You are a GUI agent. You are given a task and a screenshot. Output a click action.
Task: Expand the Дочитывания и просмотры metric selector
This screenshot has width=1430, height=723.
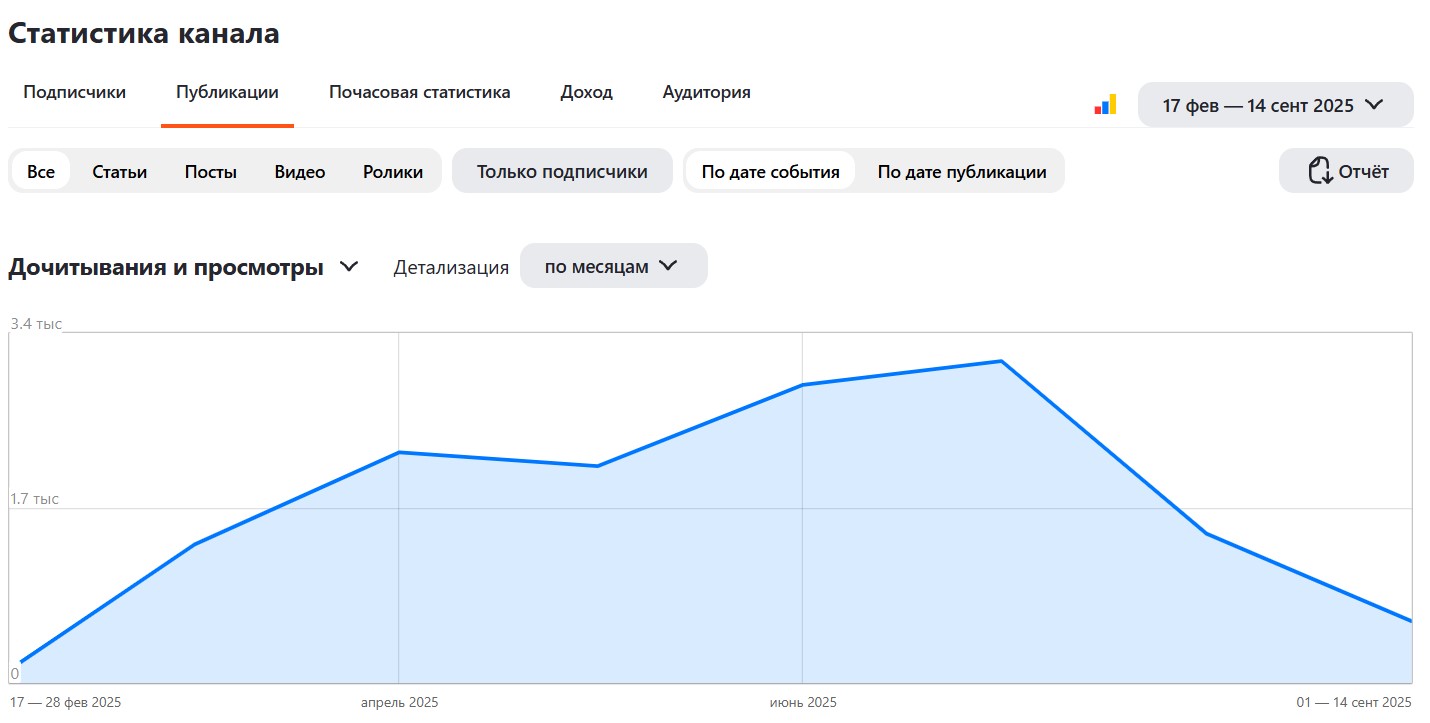pos(183,267)
